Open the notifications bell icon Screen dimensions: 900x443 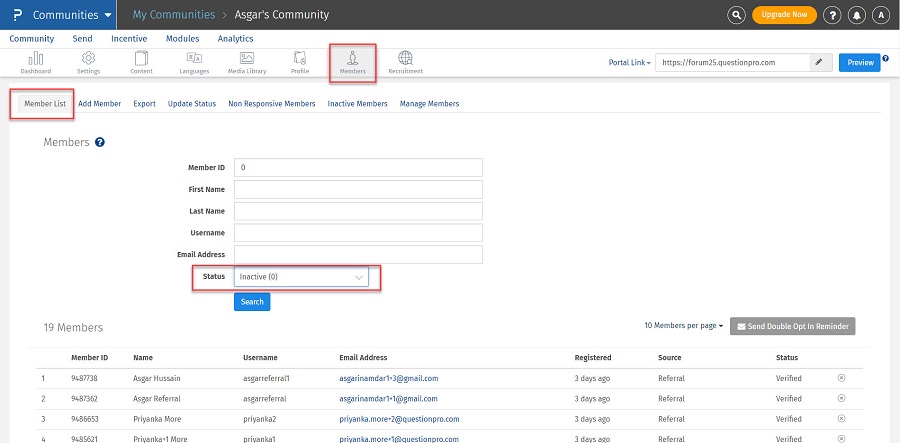point(857,15)
